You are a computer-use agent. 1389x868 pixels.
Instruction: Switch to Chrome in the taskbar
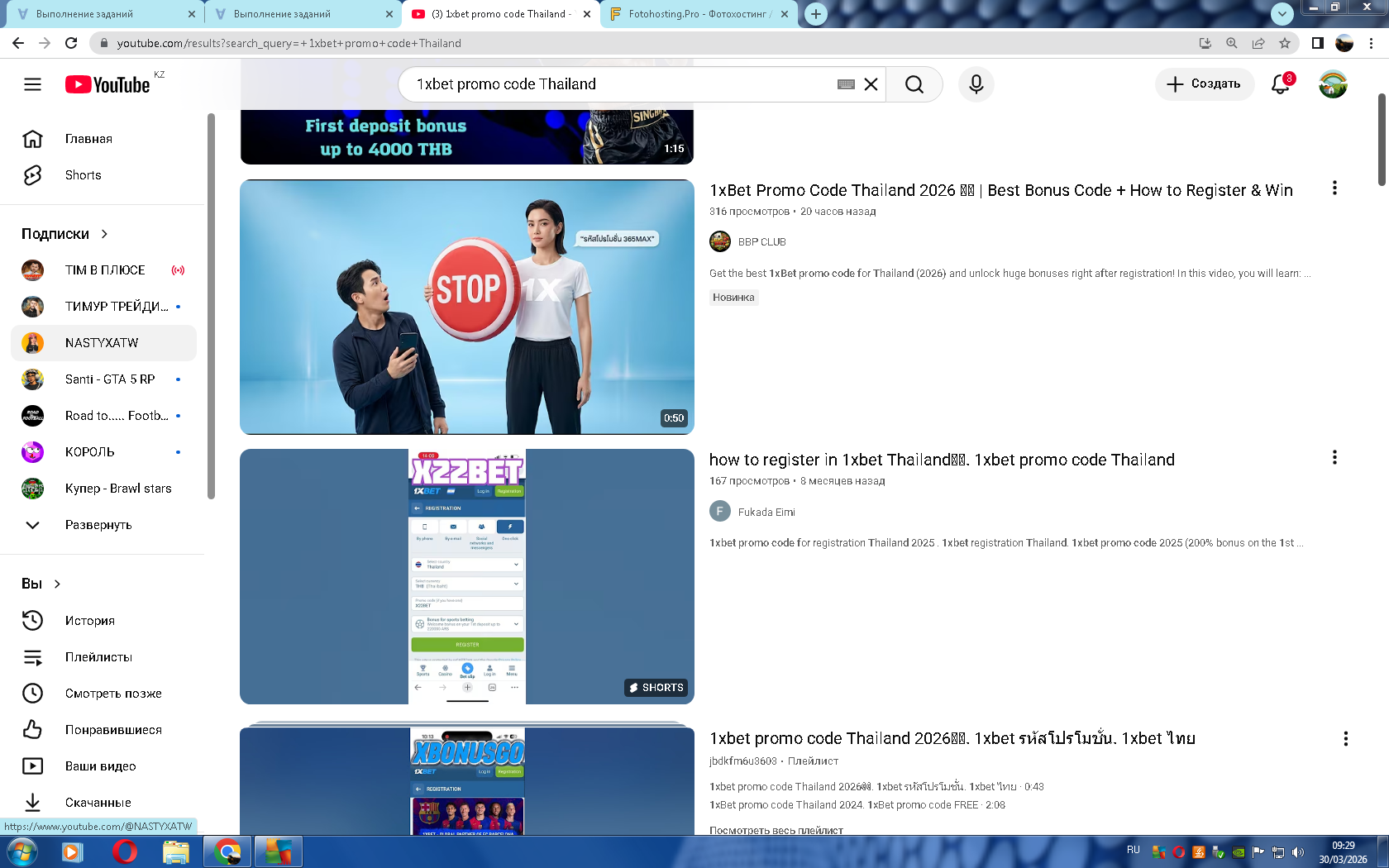tap(227, 851)
